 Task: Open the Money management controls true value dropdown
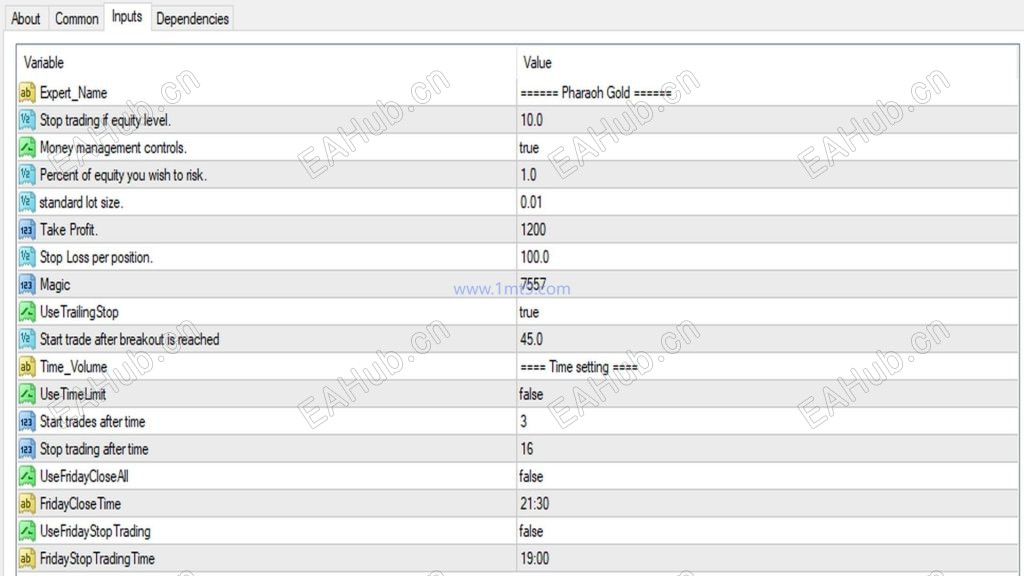[x=529, y=148]
